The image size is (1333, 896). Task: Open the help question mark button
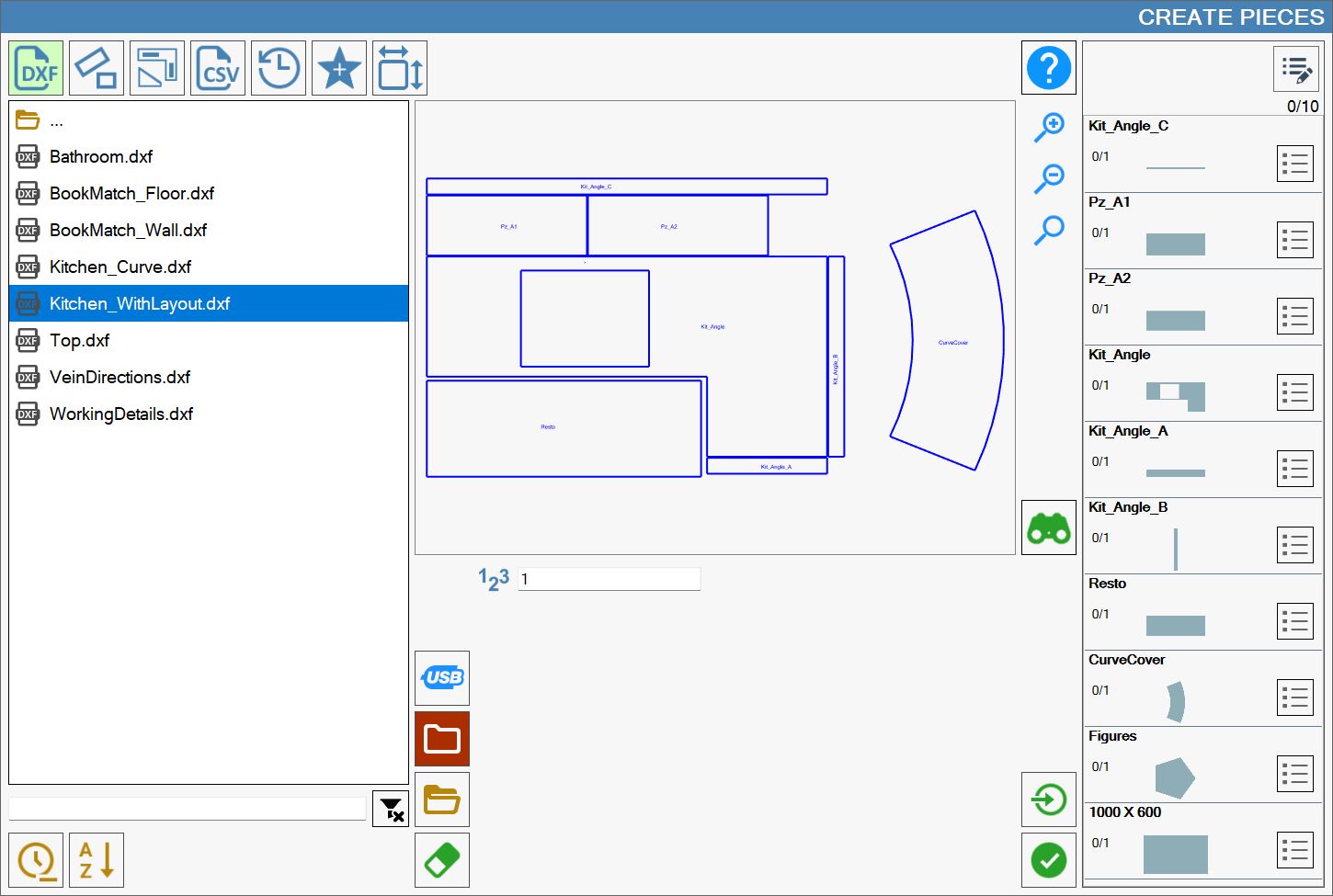pos(1049,68)
